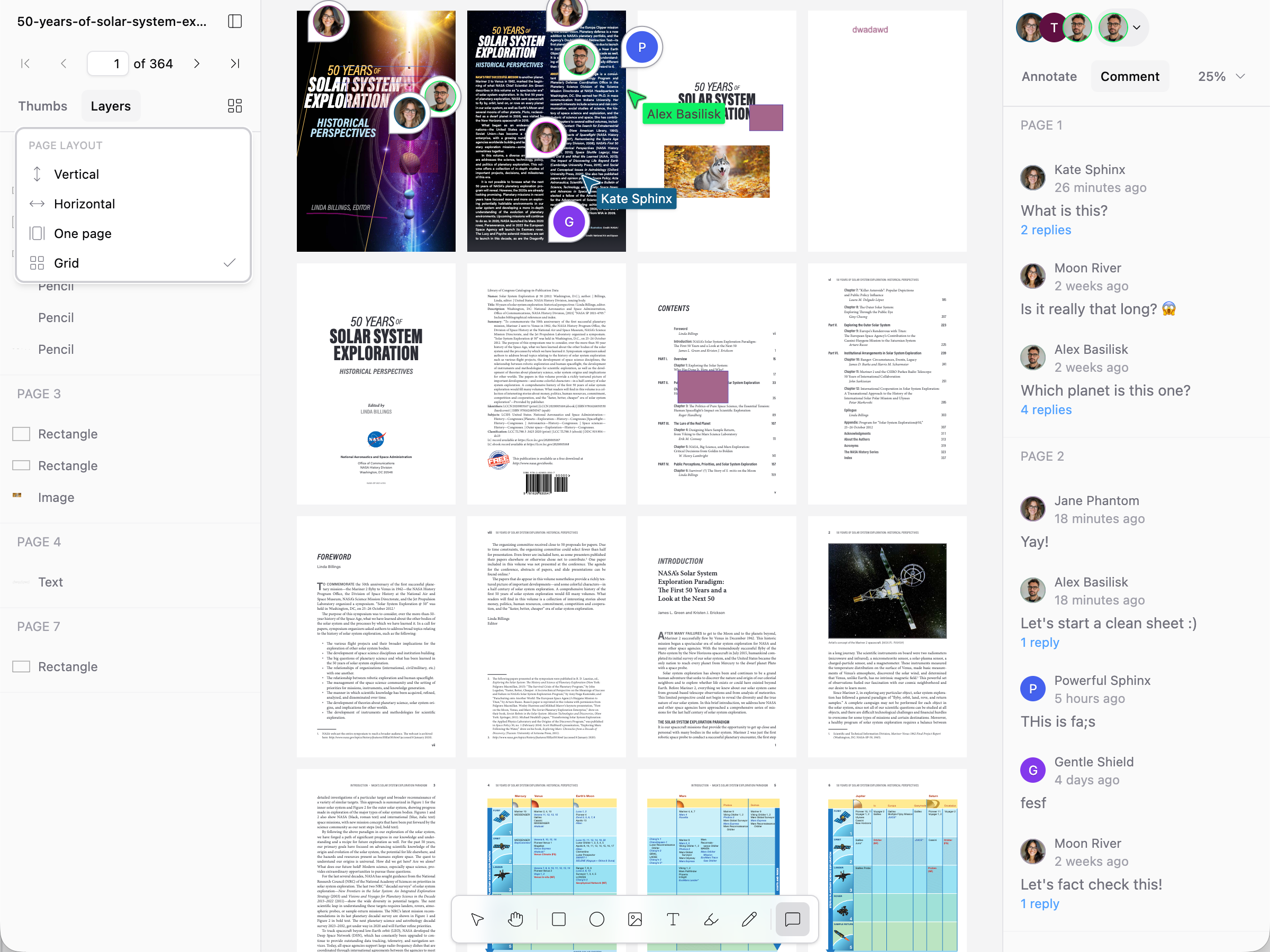Image resolution: width=1270 pixels, height=952 pixels.
Task: Select the husky dog image on page 3
Action: coord(716,171)
